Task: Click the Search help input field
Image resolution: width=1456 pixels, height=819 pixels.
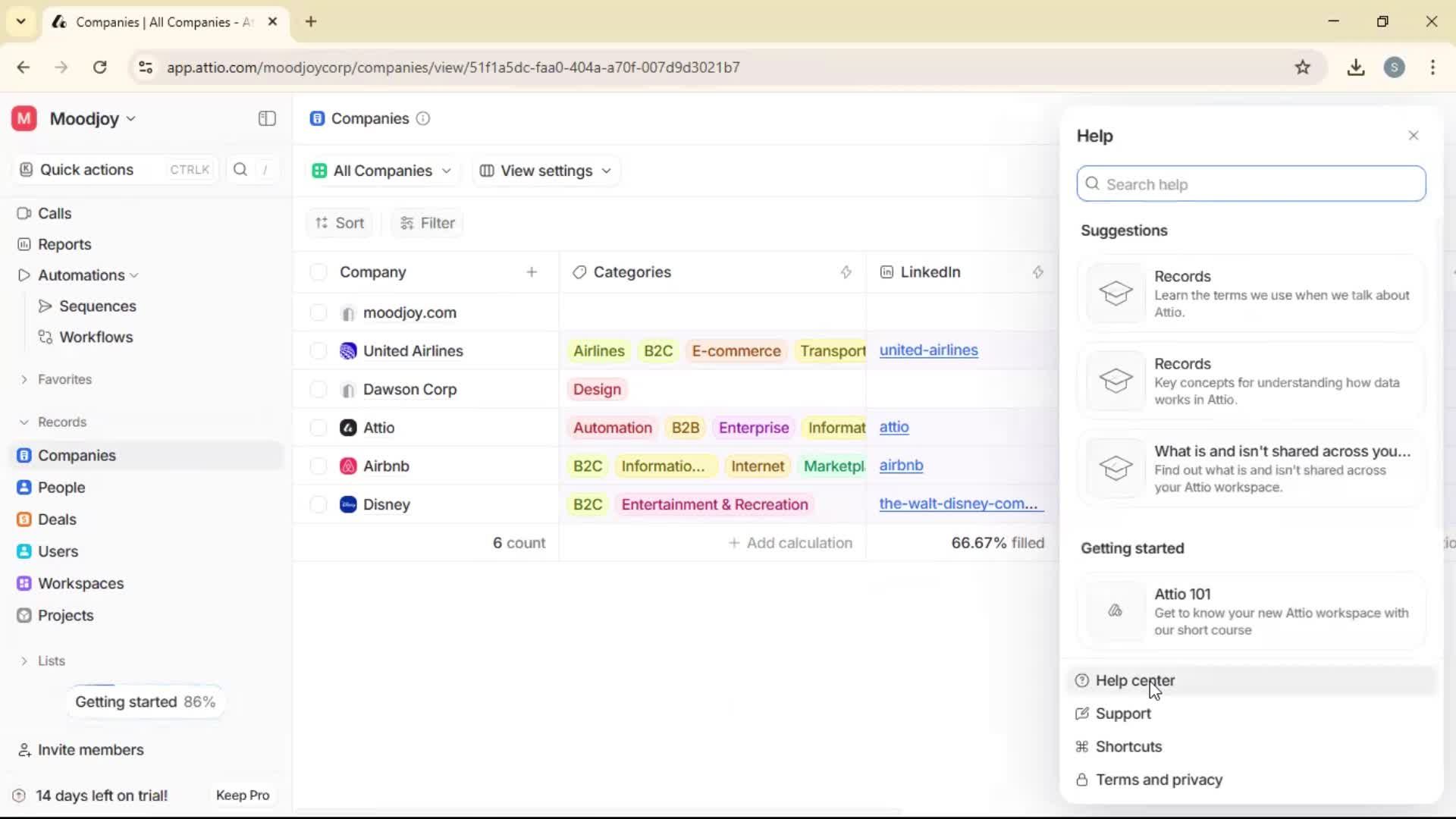Action: pos(1250,184)
